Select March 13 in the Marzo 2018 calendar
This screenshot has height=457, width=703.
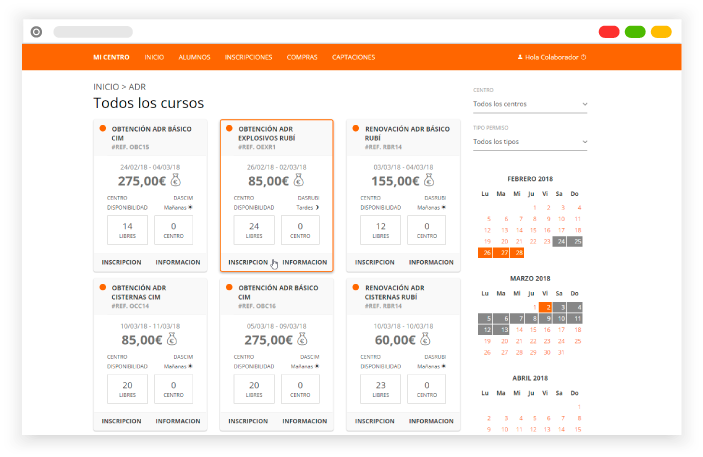tap(502, 330)
